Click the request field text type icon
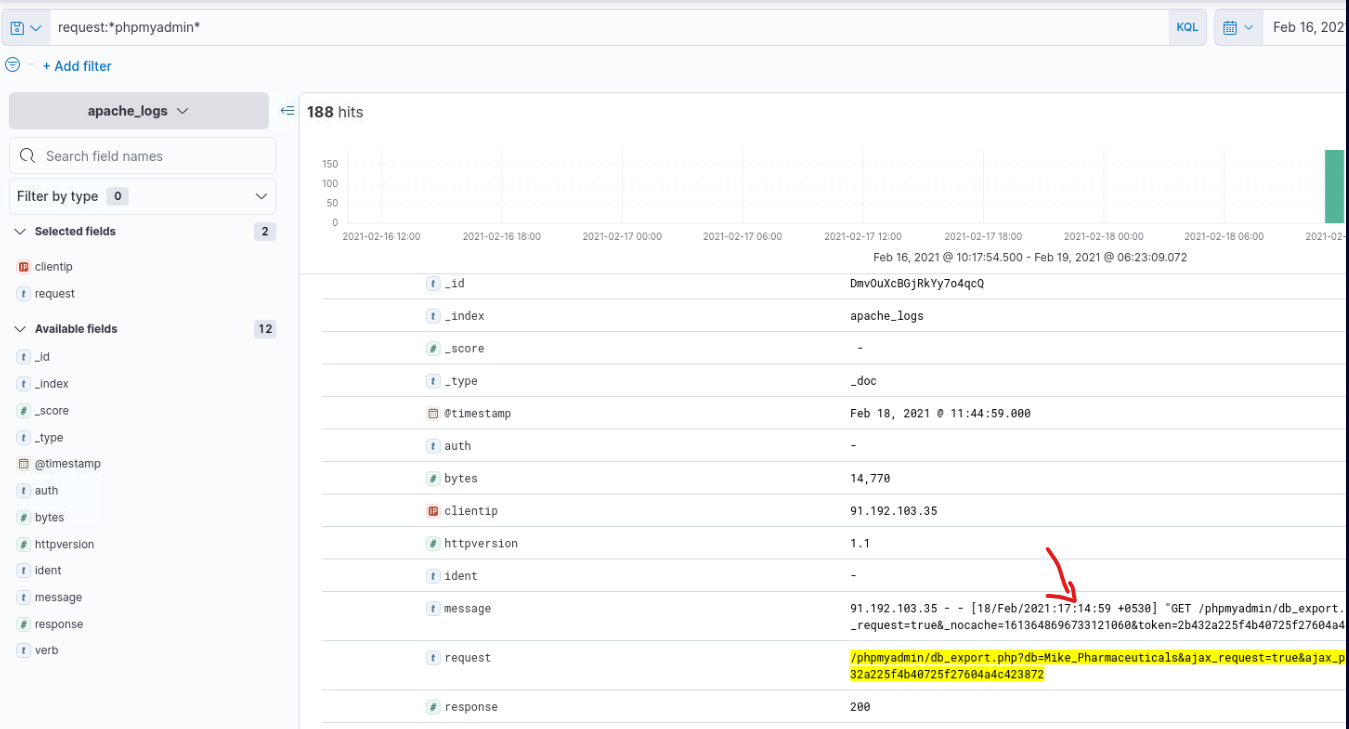 tap(24, 294)
